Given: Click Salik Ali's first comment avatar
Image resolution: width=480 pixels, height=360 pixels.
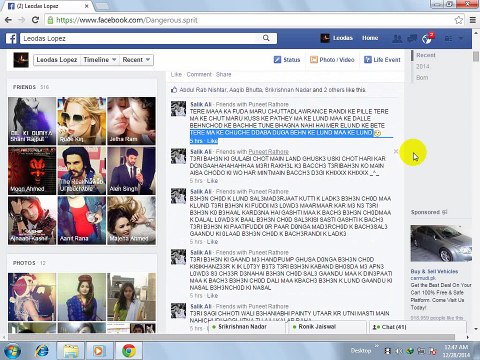Looking at the screenshot, I should 178,109.
